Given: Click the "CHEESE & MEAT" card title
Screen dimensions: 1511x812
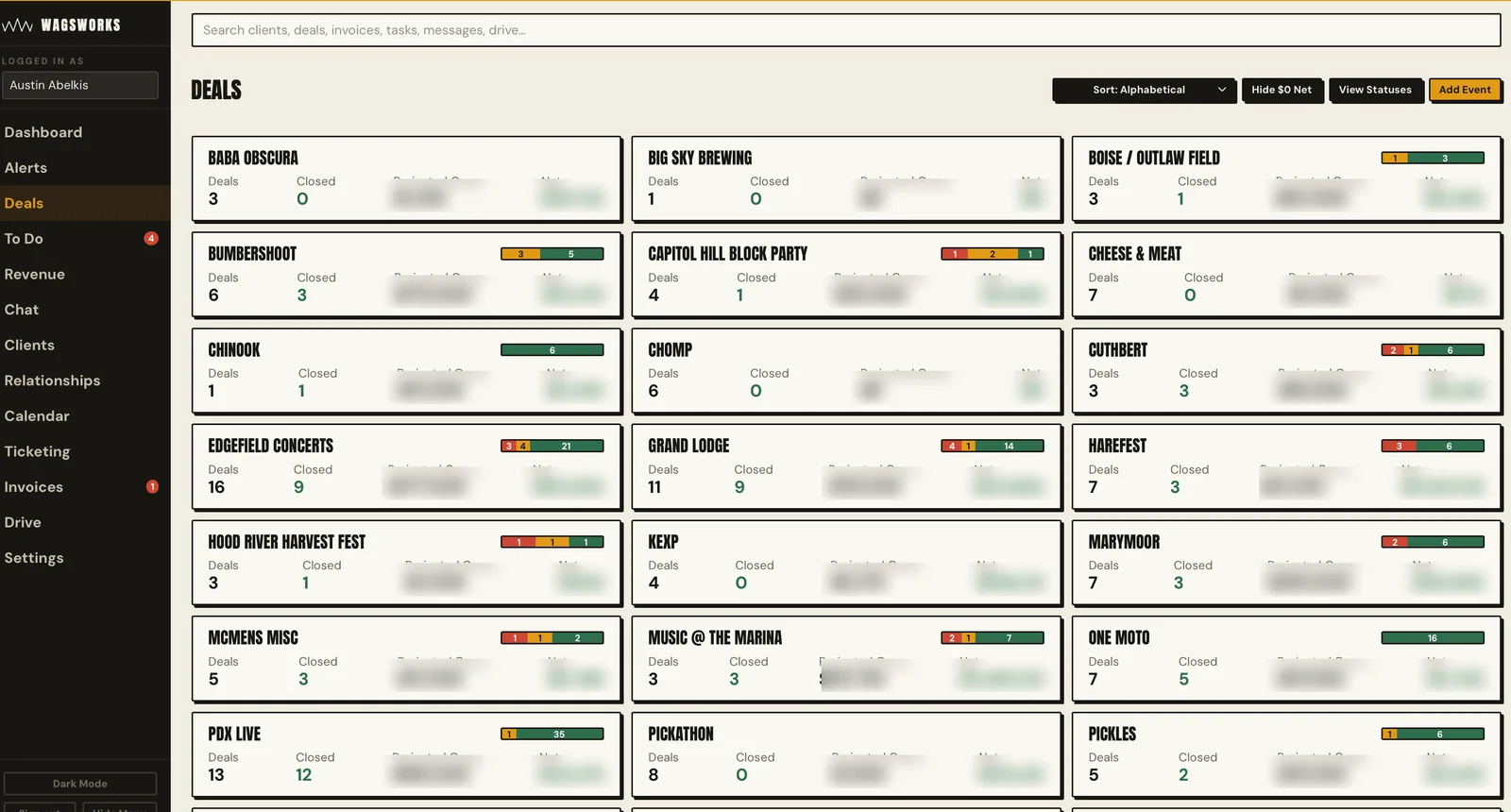Looking at the screenshot, I should (1135, 254).
